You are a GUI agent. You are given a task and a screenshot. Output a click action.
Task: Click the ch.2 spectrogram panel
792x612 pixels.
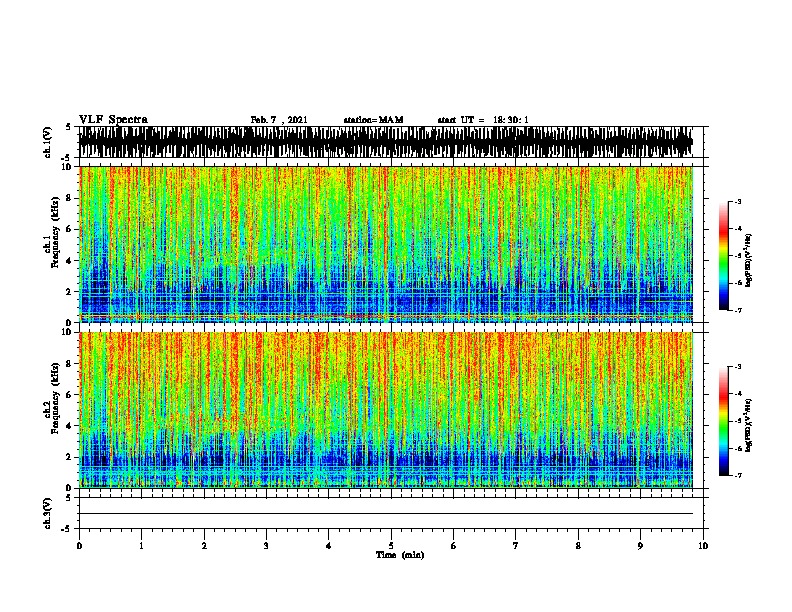pyautogui.click(x=386, y=410)
